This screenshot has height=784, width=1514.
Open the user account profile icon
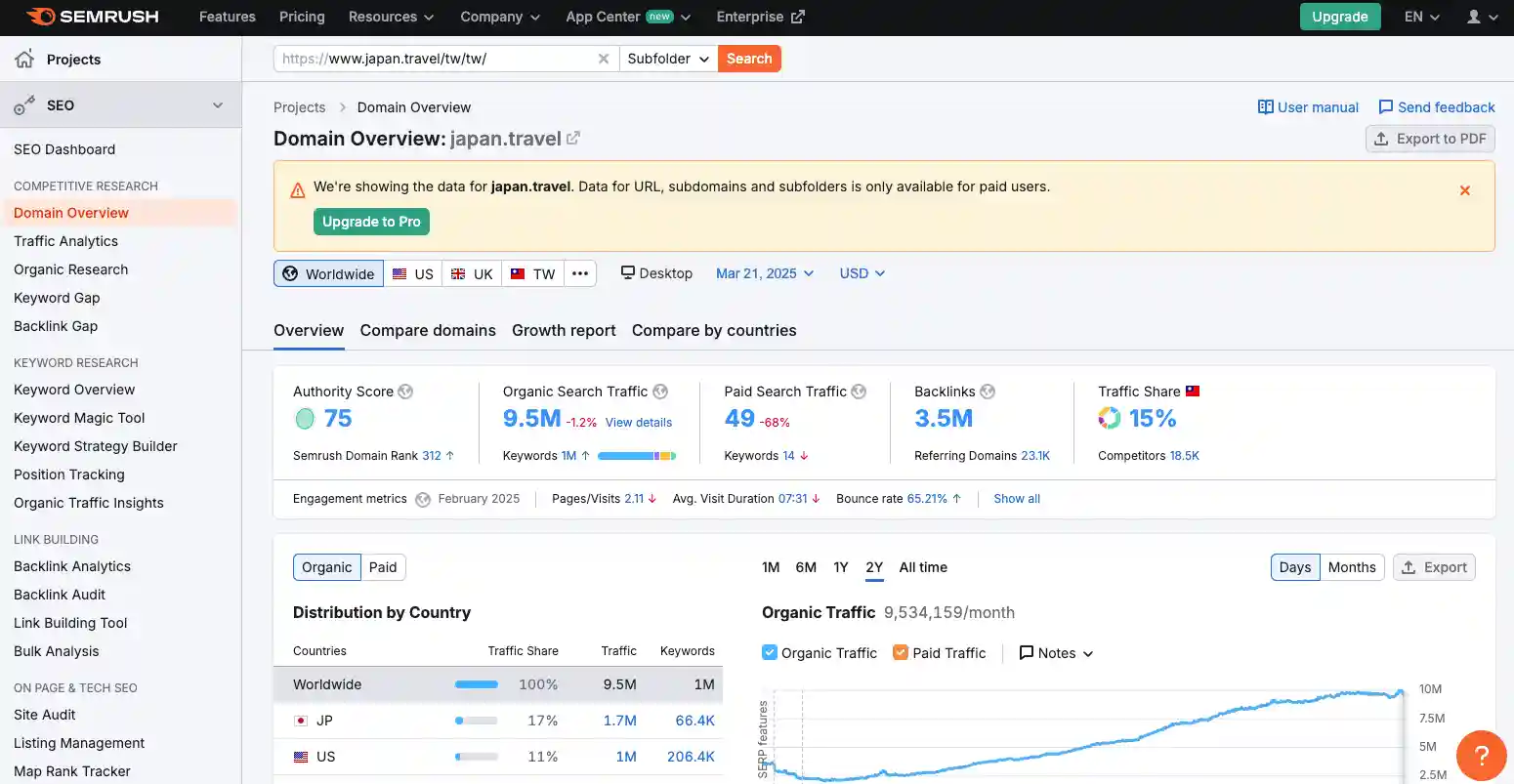[1474, 17]
